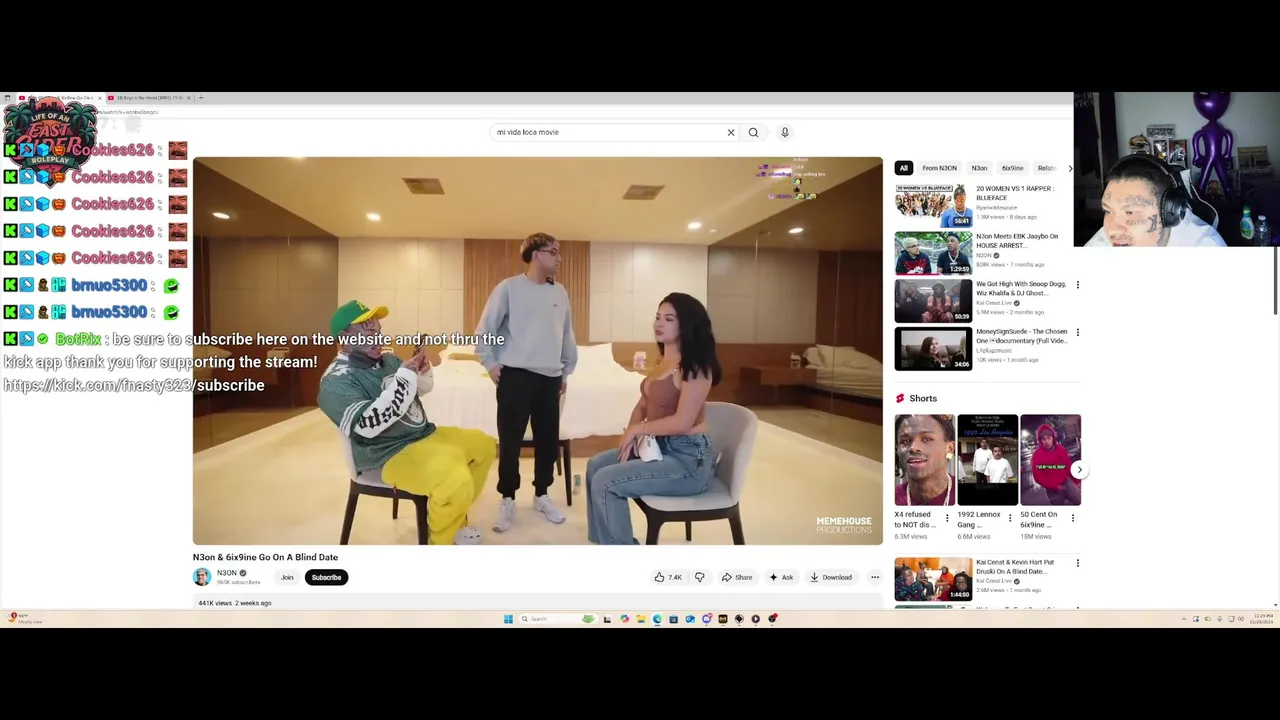The image size is (1280, 720).
Task: Open MoneySignSuede documentary thumbnail
Action: coord(933,348)
